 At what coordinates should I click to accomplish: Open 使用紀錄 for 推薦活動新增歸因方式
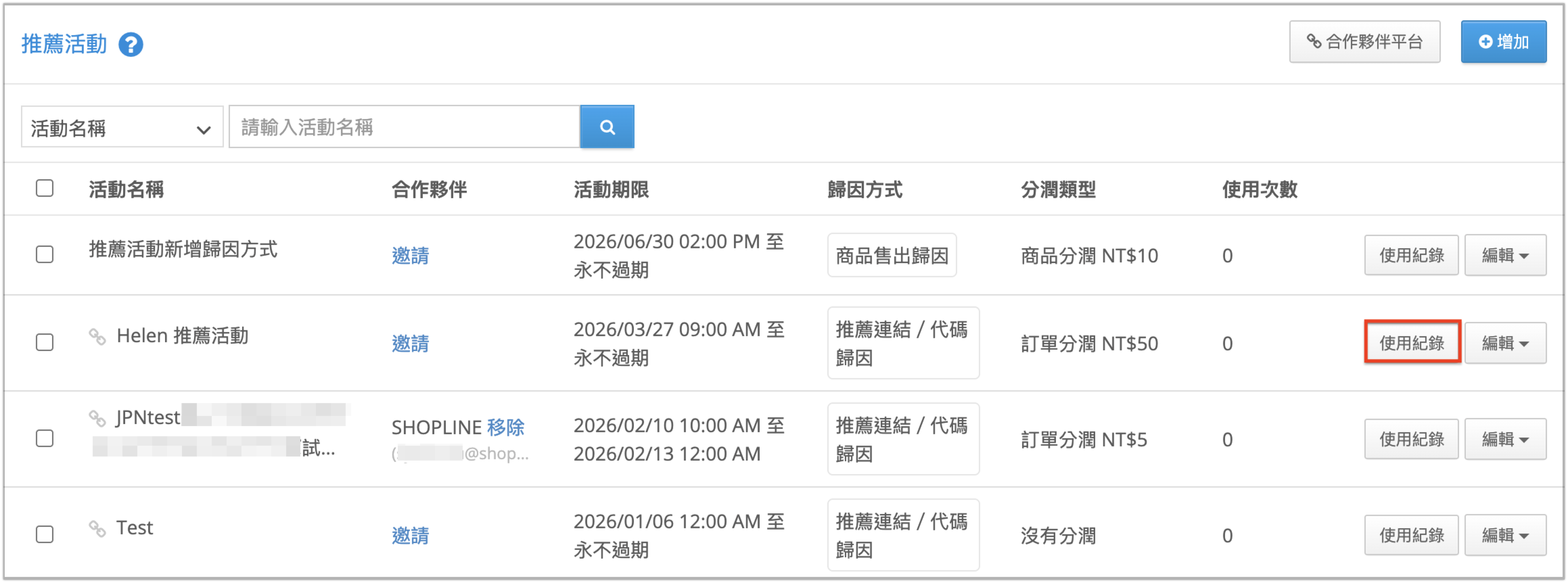tap(1411, 255)
